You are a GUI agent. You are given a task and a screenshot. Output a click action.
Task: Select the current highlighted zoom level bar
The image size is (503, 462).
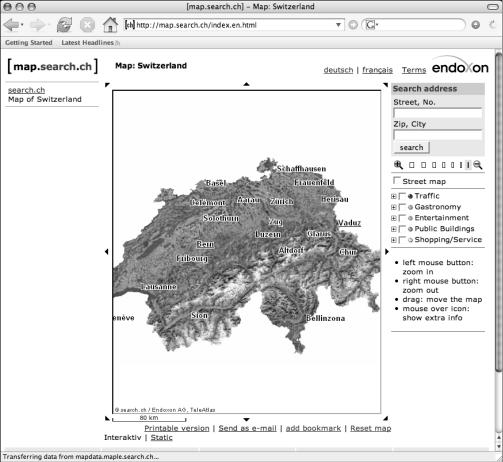point(468,165)
